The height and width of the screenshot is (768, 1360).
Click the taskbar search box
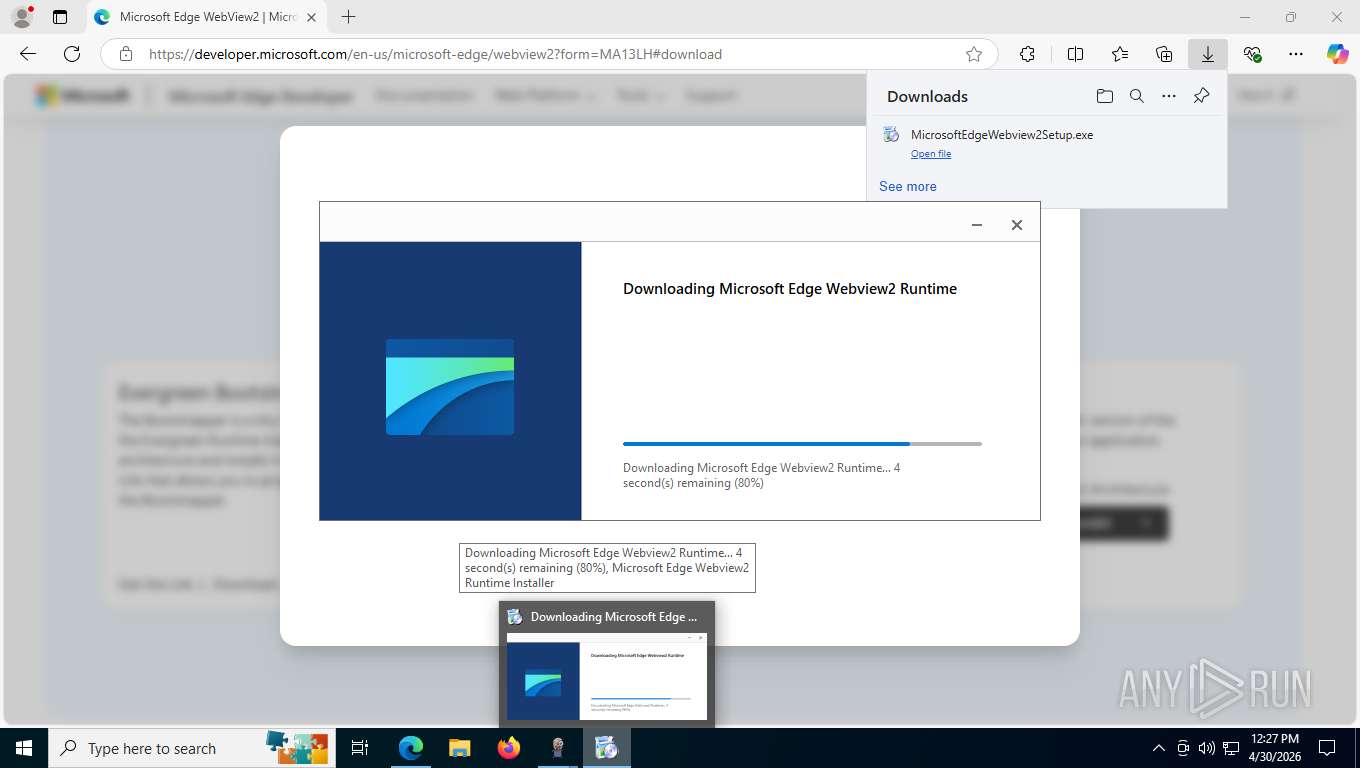click(193, 748)
